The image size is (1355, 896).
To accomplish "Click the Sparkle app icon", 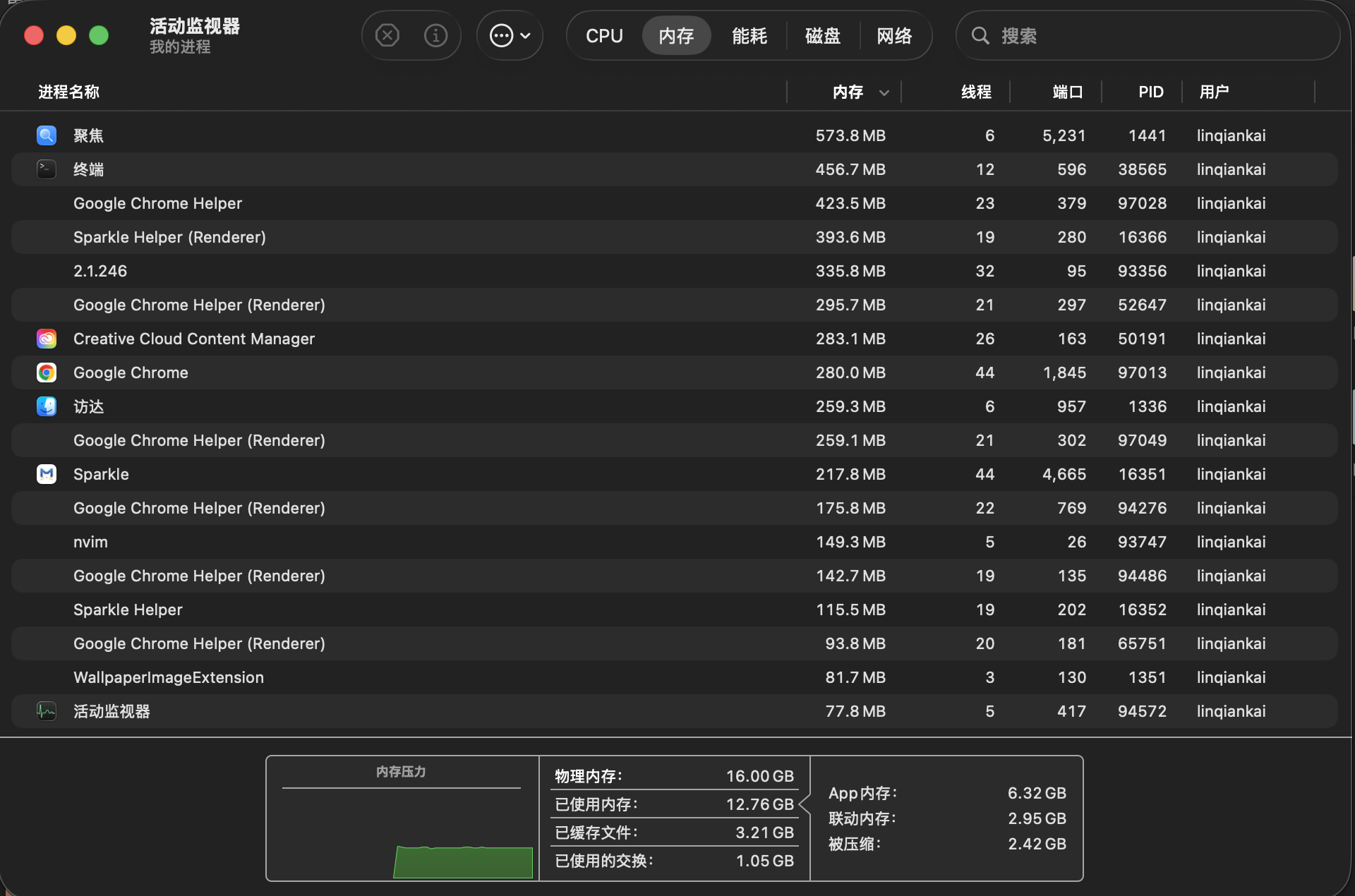I will [47, 474].
